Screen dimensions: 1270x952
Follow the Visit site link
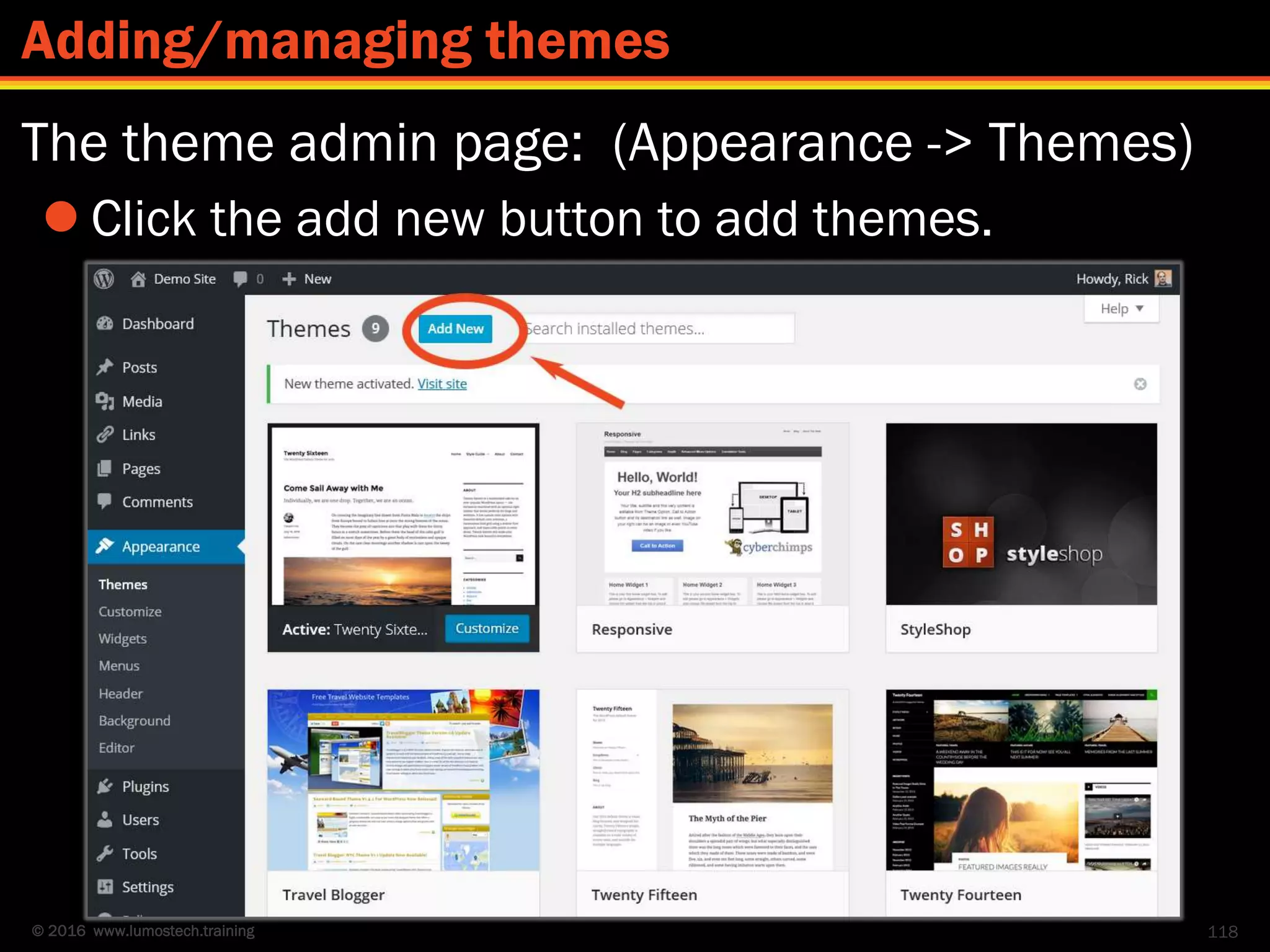pyautogui.click(x=442, y=384)
